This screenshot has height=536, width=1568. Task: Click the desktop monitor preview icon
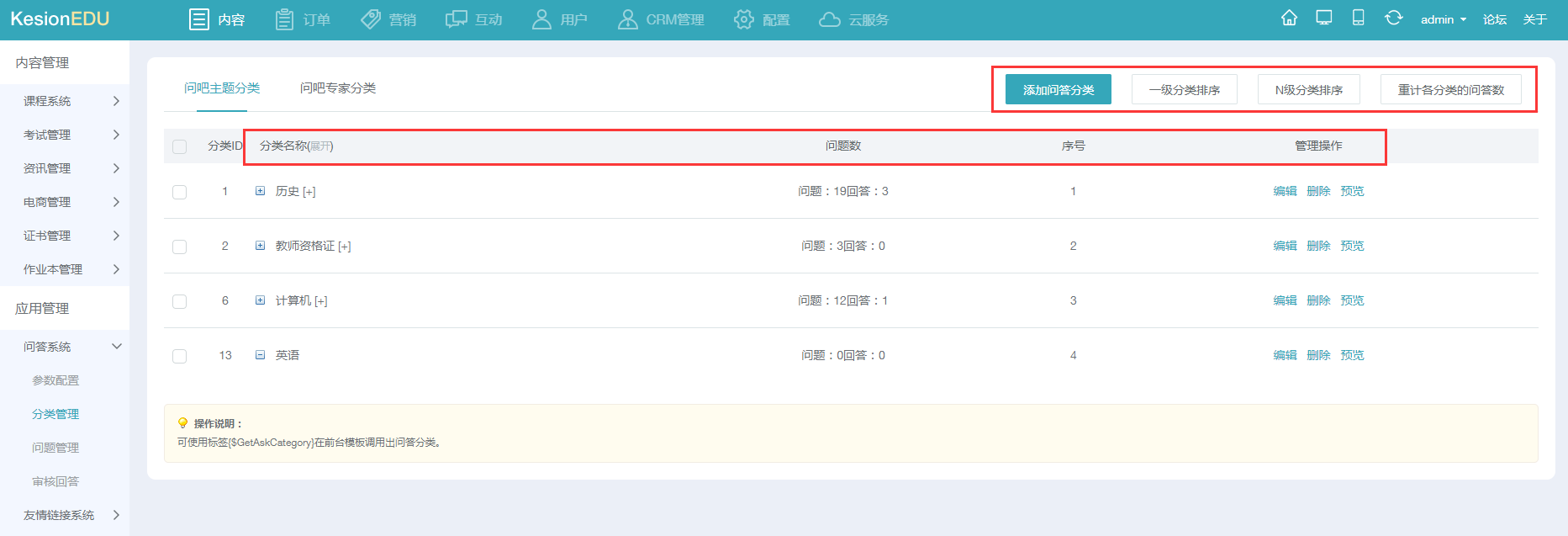[1324, 19]
